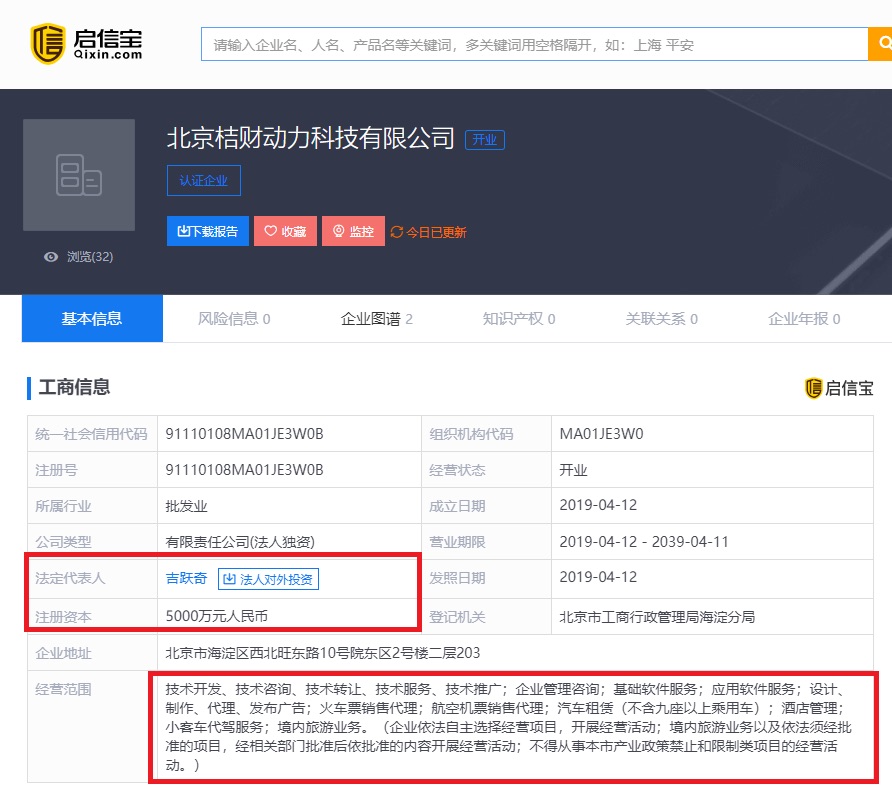Click the eye icon beside view count
The height and width of the screenshot is (794, 892).
tap(51, 257)
